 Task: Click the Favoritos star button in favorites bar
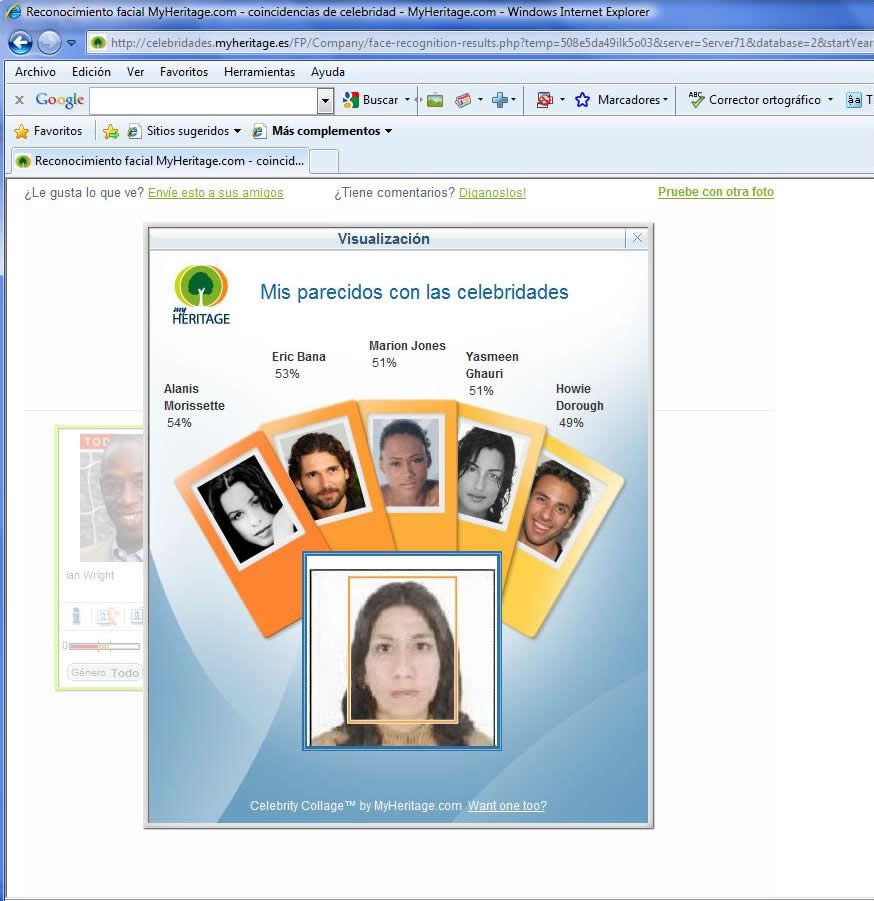[x=48, y=131]
